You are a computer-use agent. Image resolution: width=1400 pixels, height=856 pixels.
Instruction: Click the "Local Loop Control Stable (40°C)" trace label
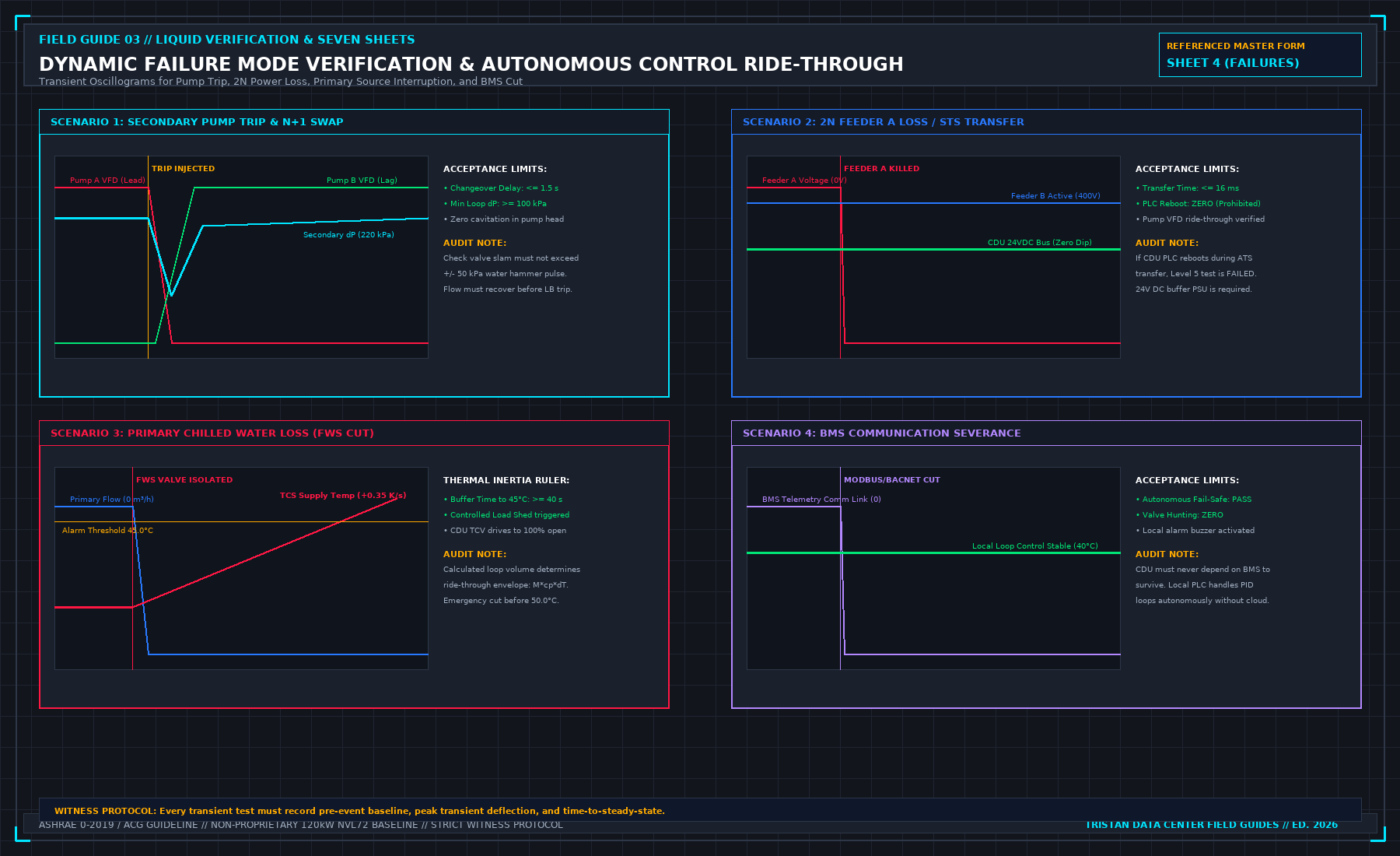coord(1035,546)
